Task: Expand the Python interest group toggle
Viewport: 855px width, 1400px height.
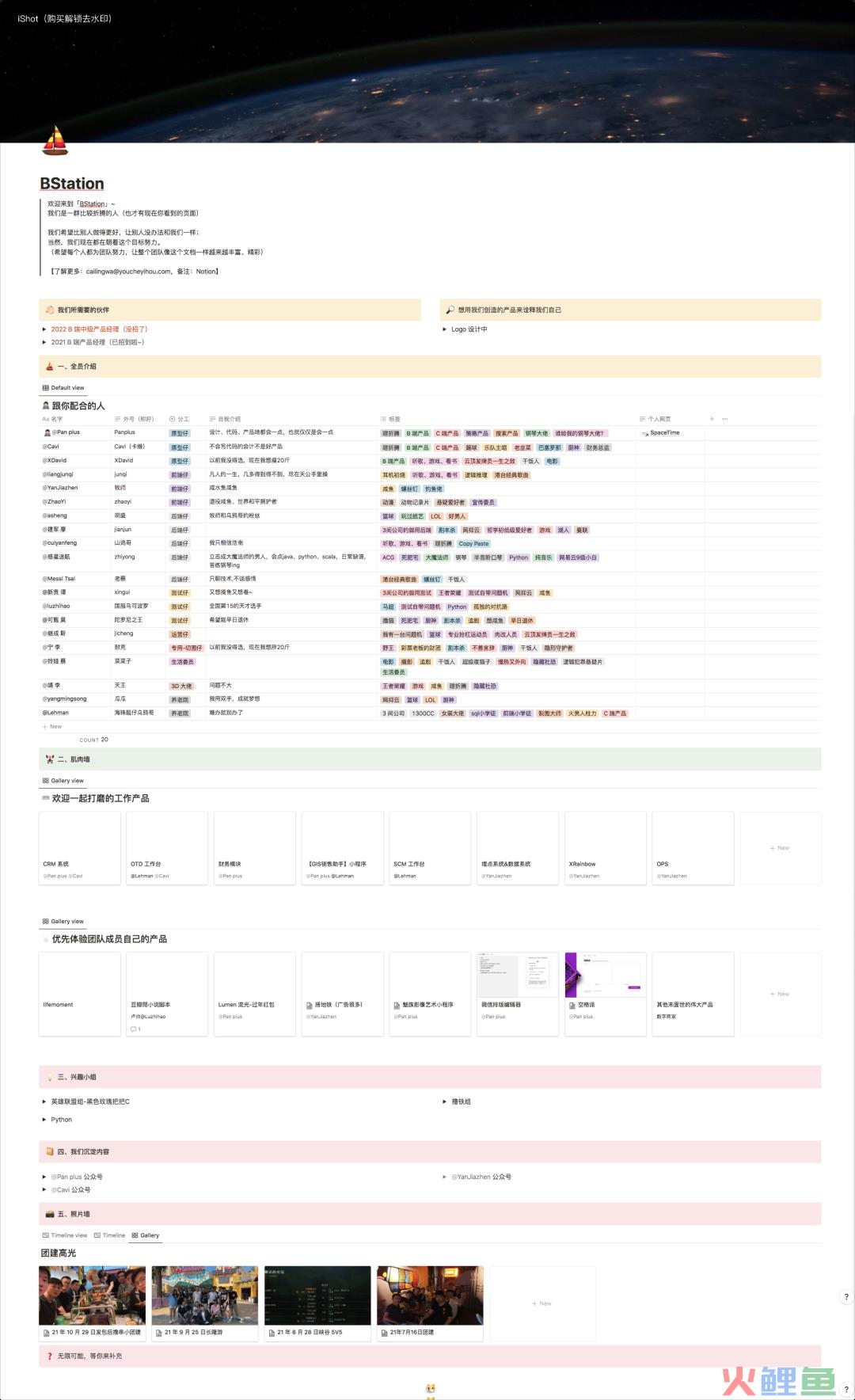Action: 44,1120
